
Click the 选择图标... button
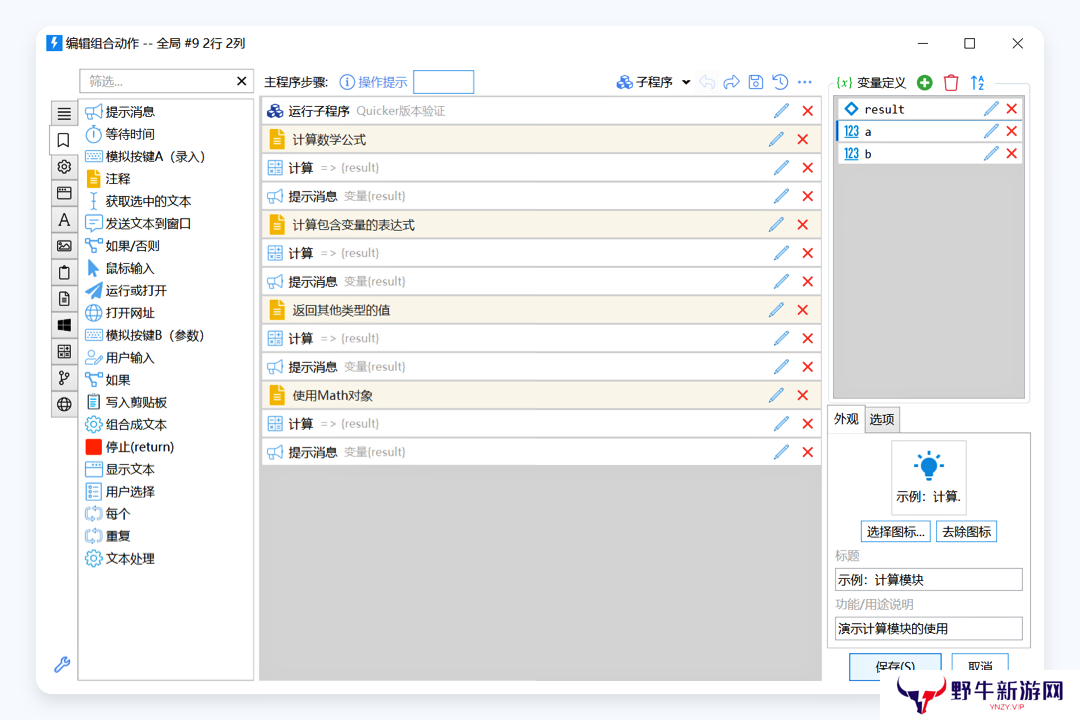pos(895,532)
